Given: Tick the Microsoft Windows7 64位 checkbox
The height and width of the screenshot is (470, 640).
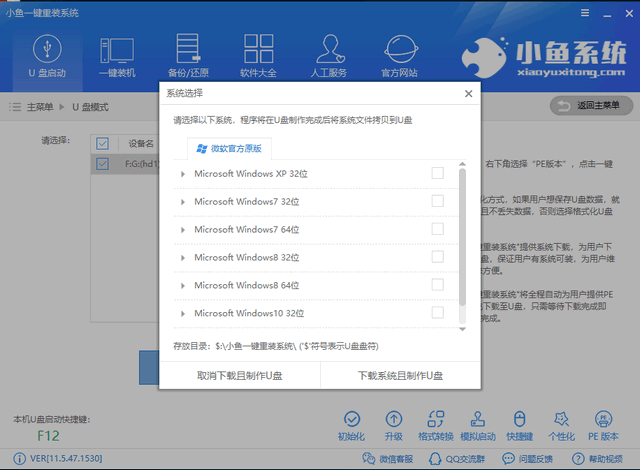Looking at the screenshot, I should (x=437, y=230).
